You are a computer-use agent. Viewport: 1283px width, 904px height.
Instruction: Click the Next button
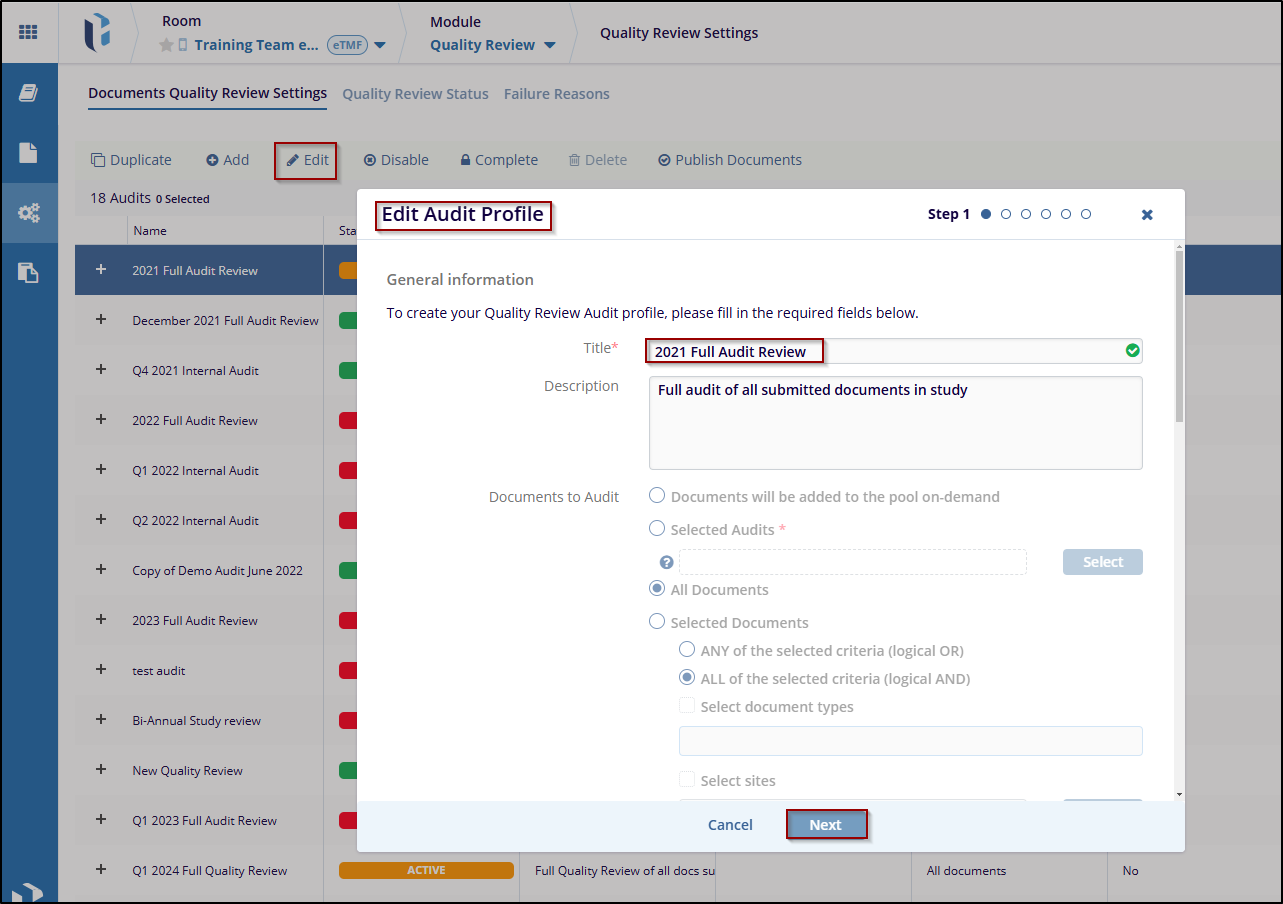(825, 825)
